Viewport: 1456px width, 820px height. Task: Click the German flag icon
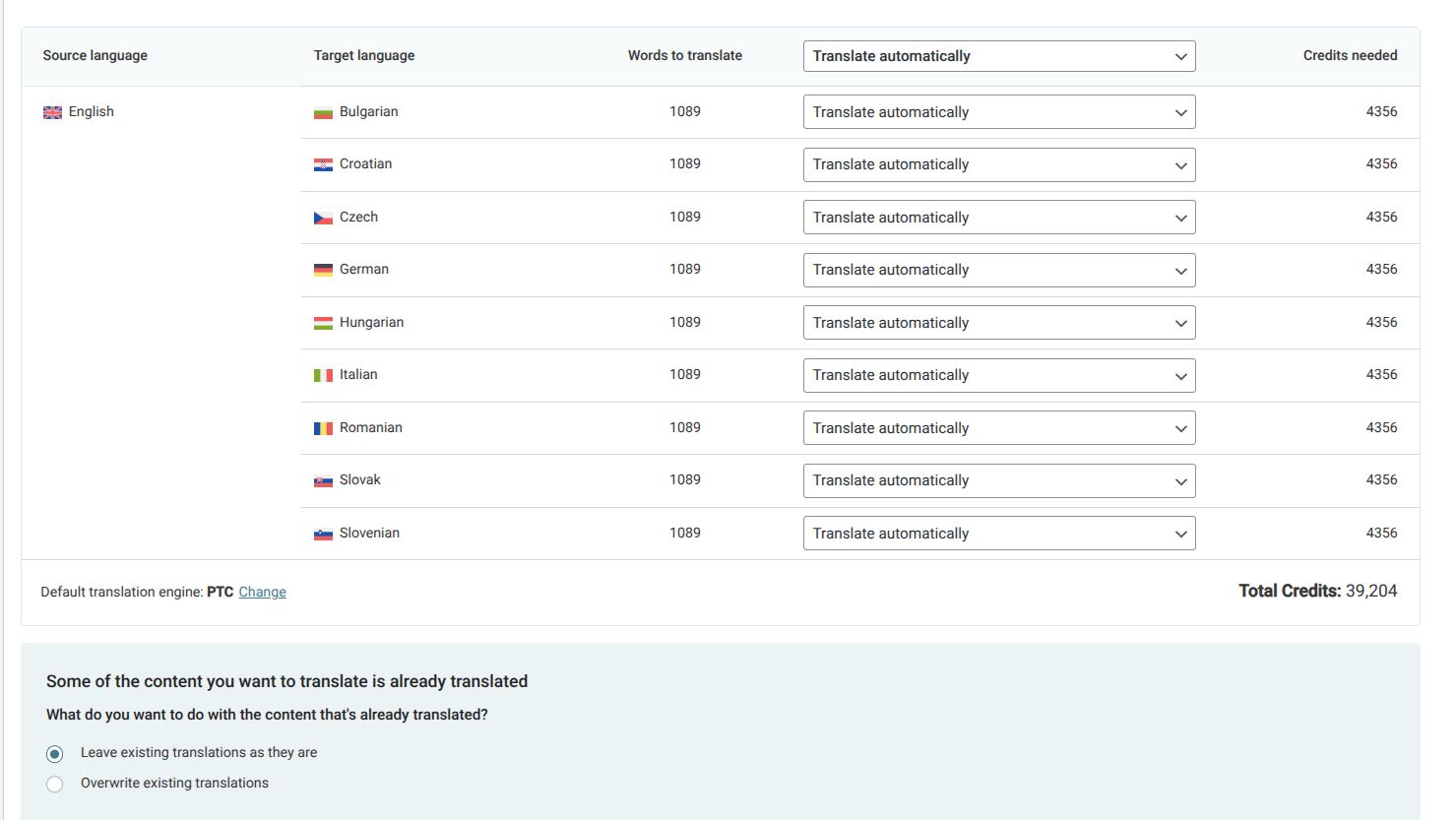click(323, 270)
